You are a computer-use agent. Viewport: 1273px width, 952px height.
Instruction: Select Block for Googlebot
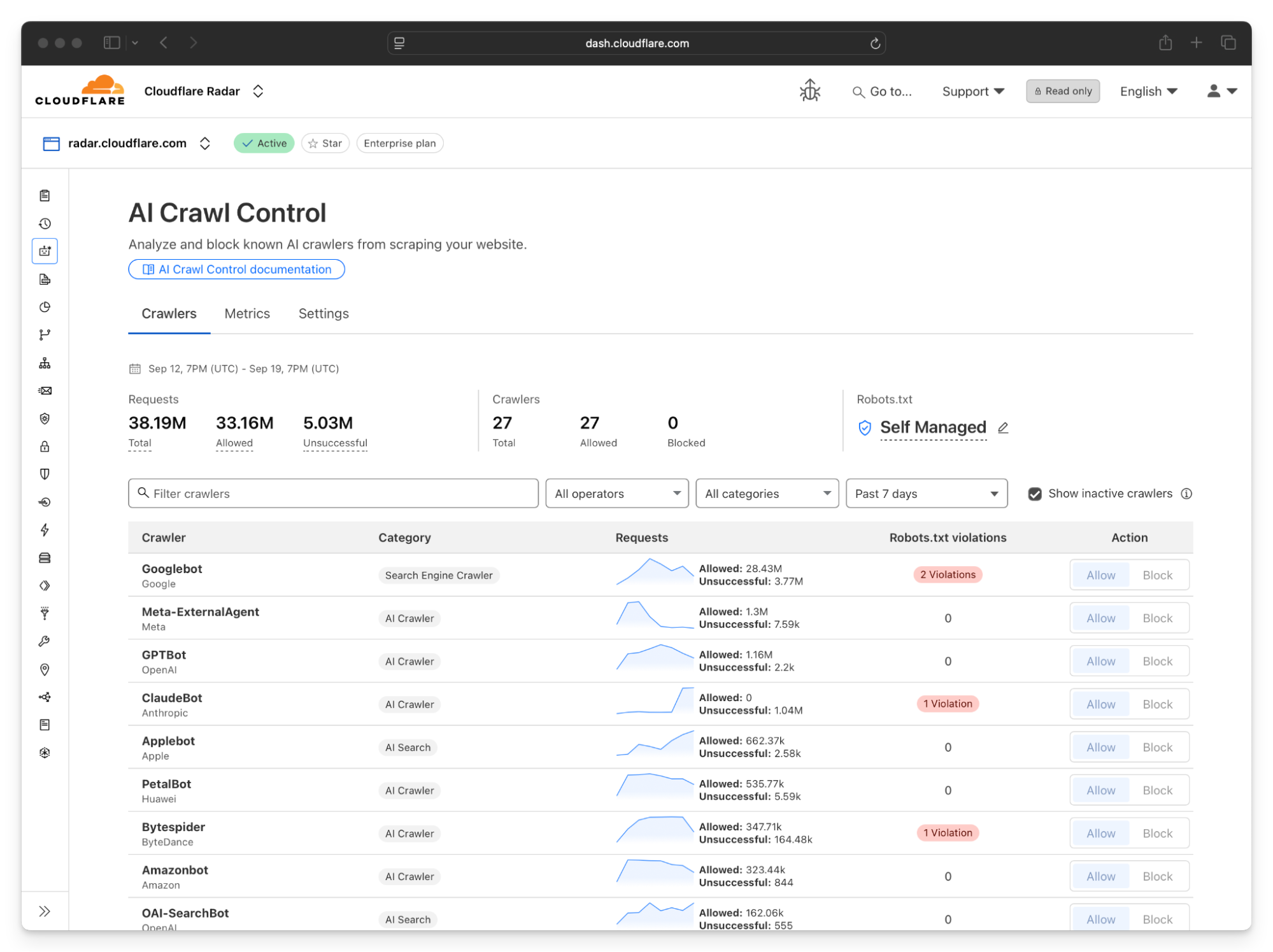pyautogui.click(x=1156, y=576)
